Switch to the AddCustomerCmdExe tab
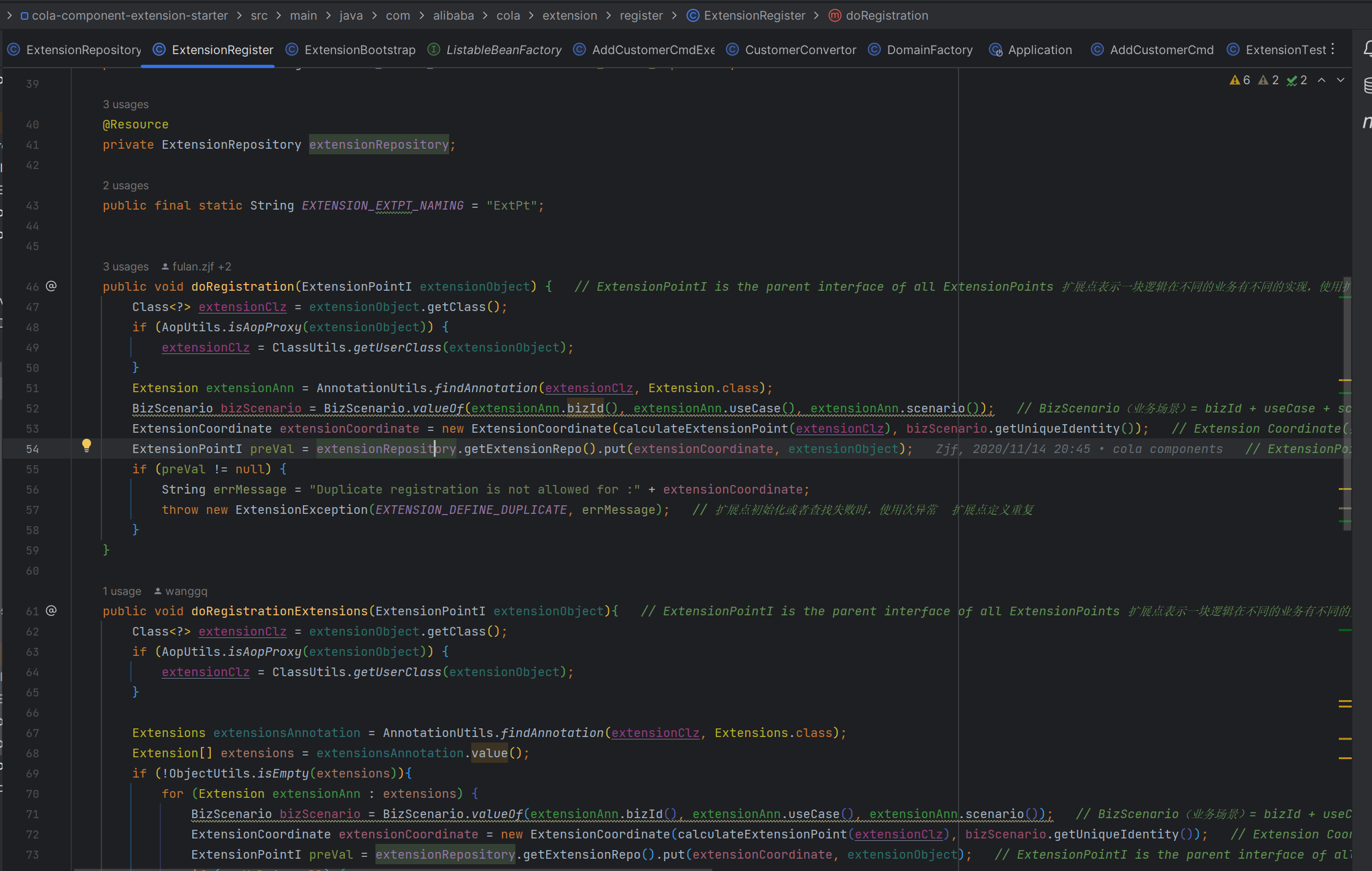 coord(644,50)
